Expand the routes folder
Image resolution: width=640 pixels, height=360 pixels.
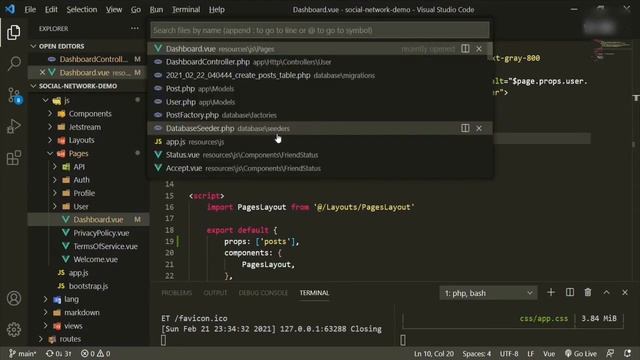pyautogui.click(x=40, y=339)
